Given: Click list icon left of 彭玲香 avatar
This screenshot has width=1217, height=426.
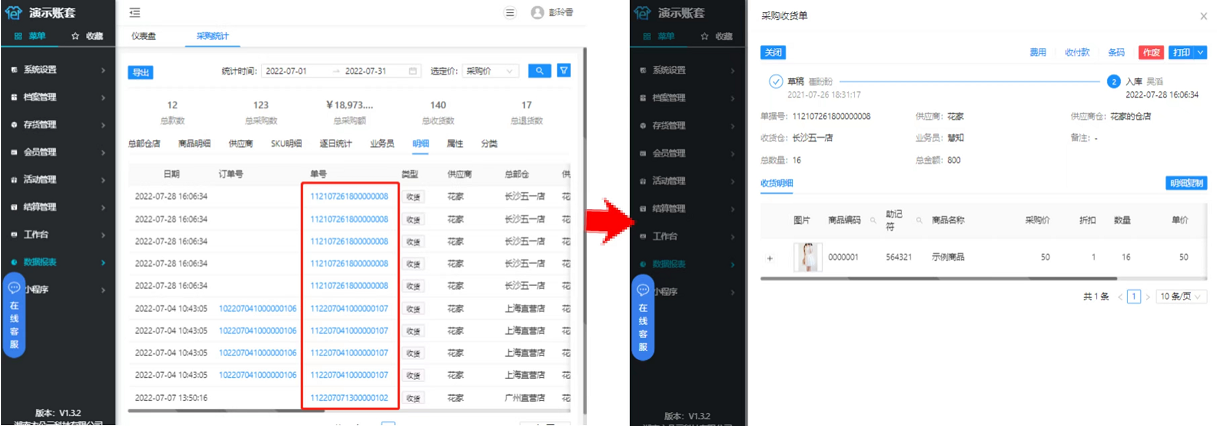Looking at the screenshot, I should (x=510, y=12).
